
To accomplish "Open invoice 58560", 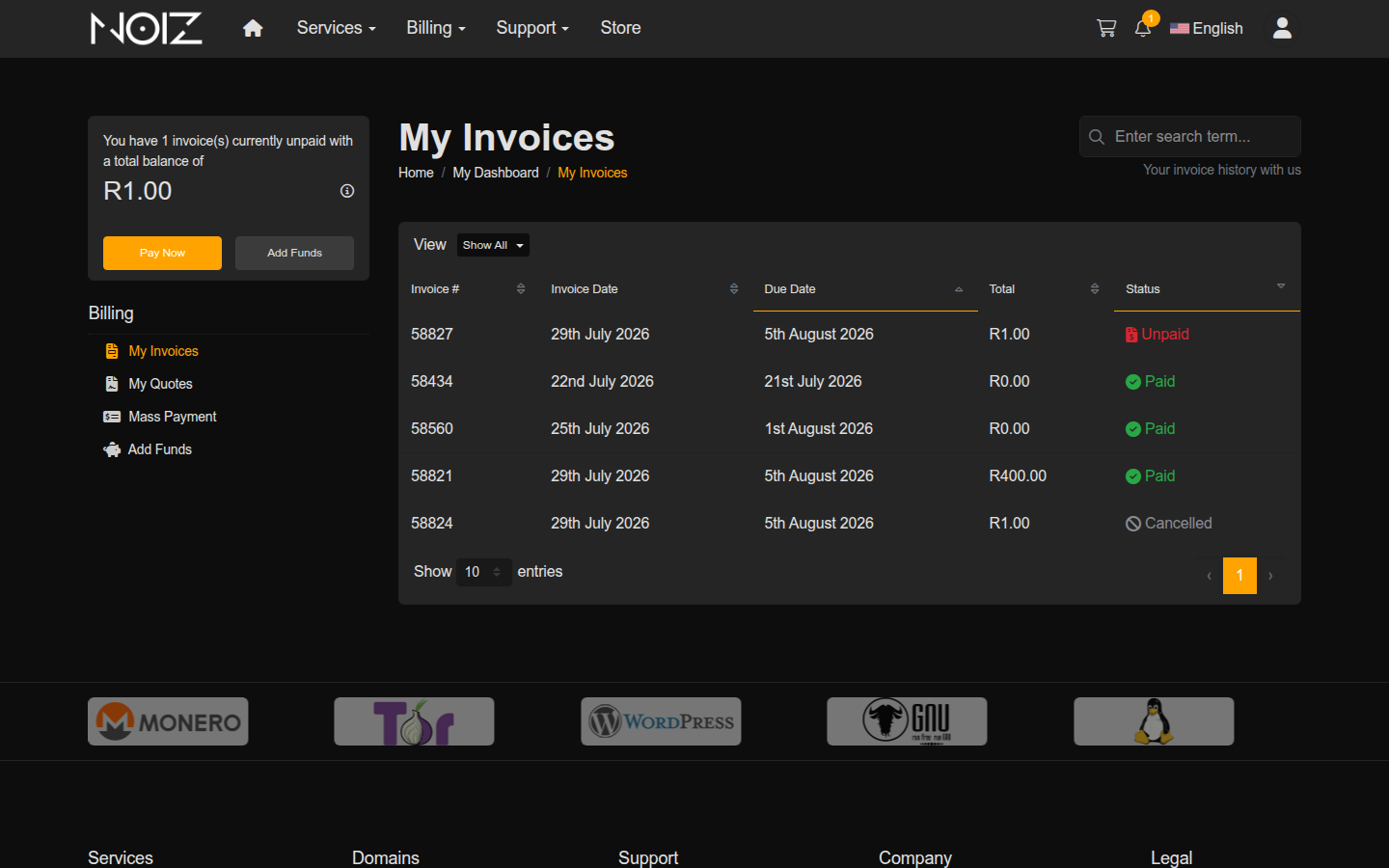I will pos(432,429).
